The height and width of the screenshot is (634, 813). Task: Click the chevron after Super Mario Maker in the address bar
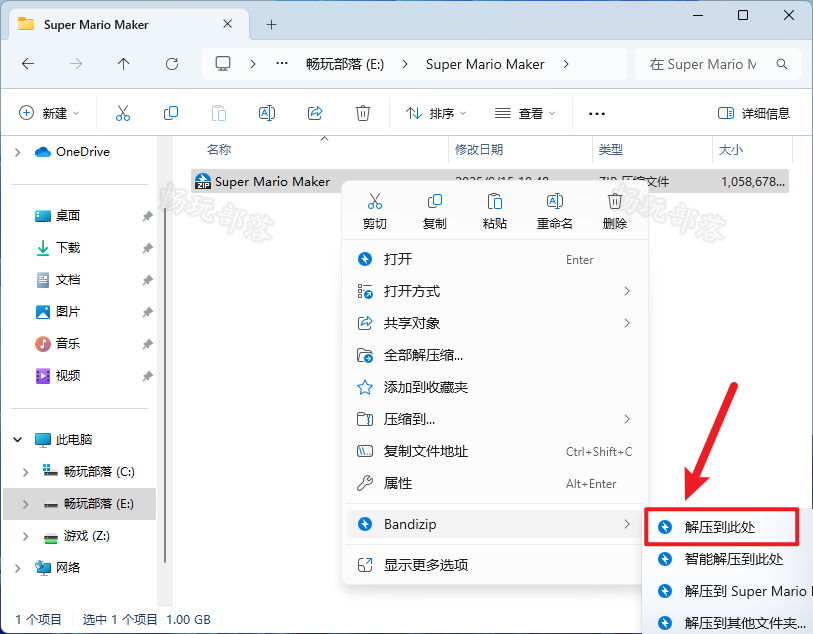pyautogui.click(x=566, y=64)
